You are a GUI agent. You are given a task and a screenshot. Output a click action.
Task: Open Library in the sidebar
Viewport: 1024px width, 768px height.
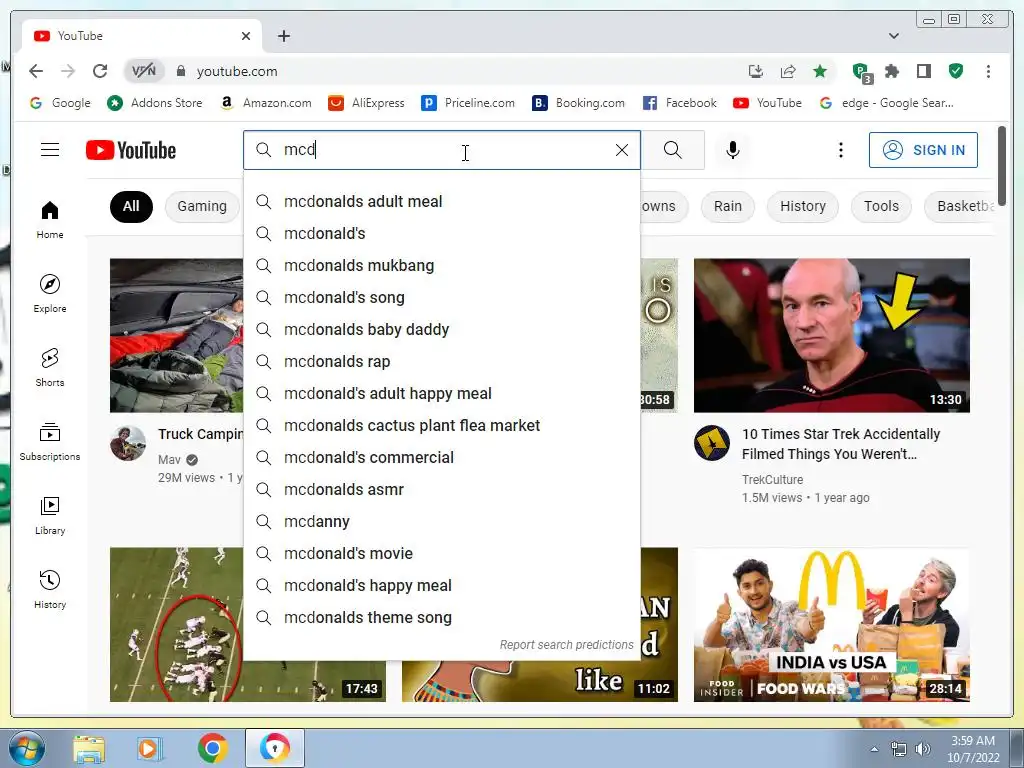pos(50,516)
